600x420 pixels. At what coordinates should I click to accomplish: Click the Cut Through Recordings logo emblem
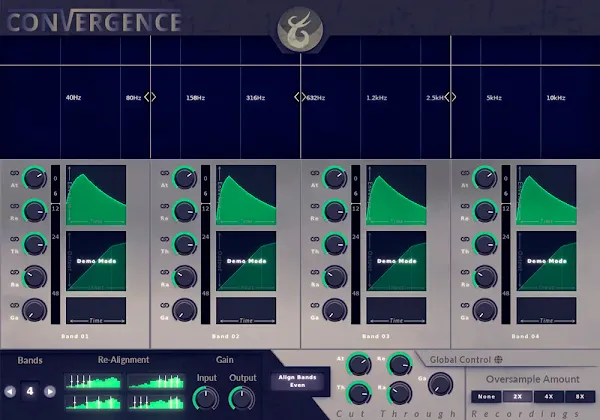tap(300, 30)
